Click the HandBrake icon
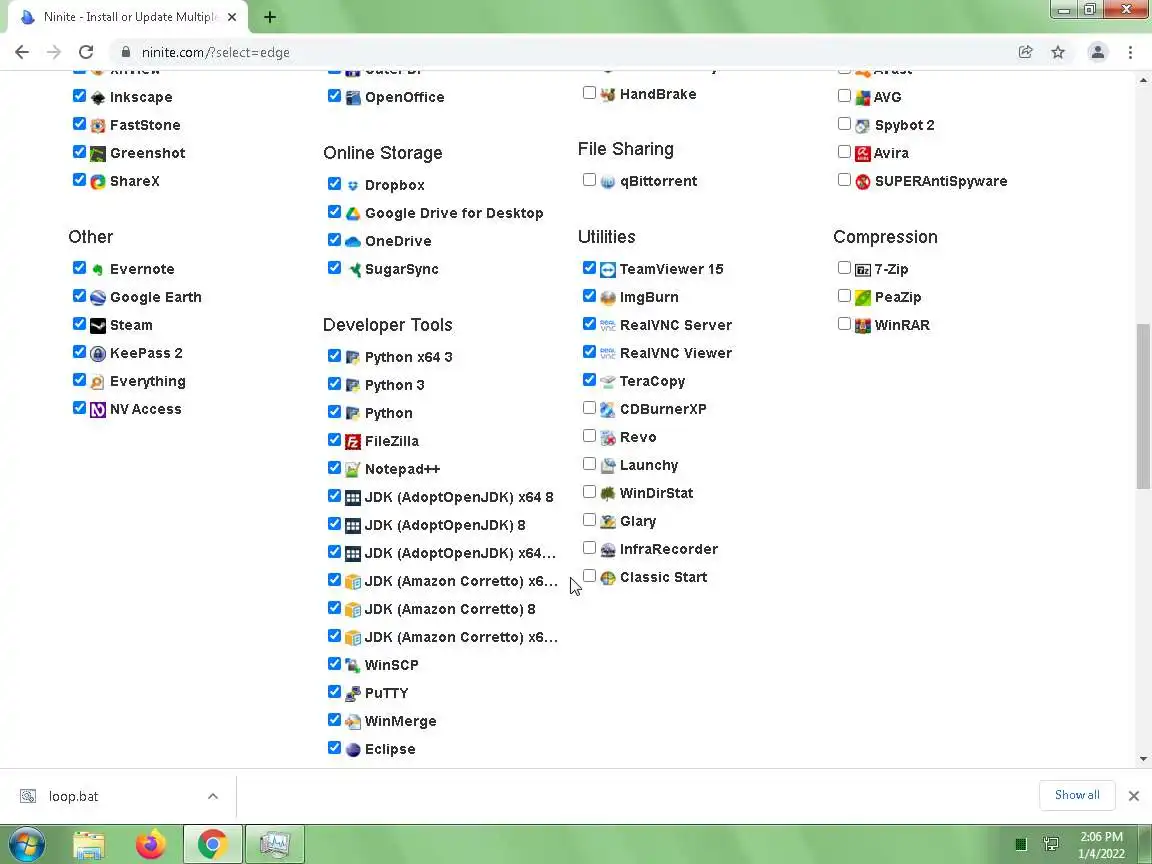The height and width of the screenshot is (864, 1152). coord(608,95)
